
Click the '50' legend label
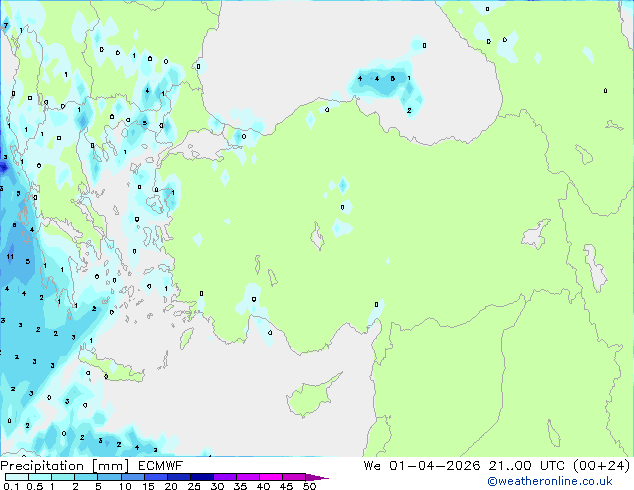pos(309,486)
